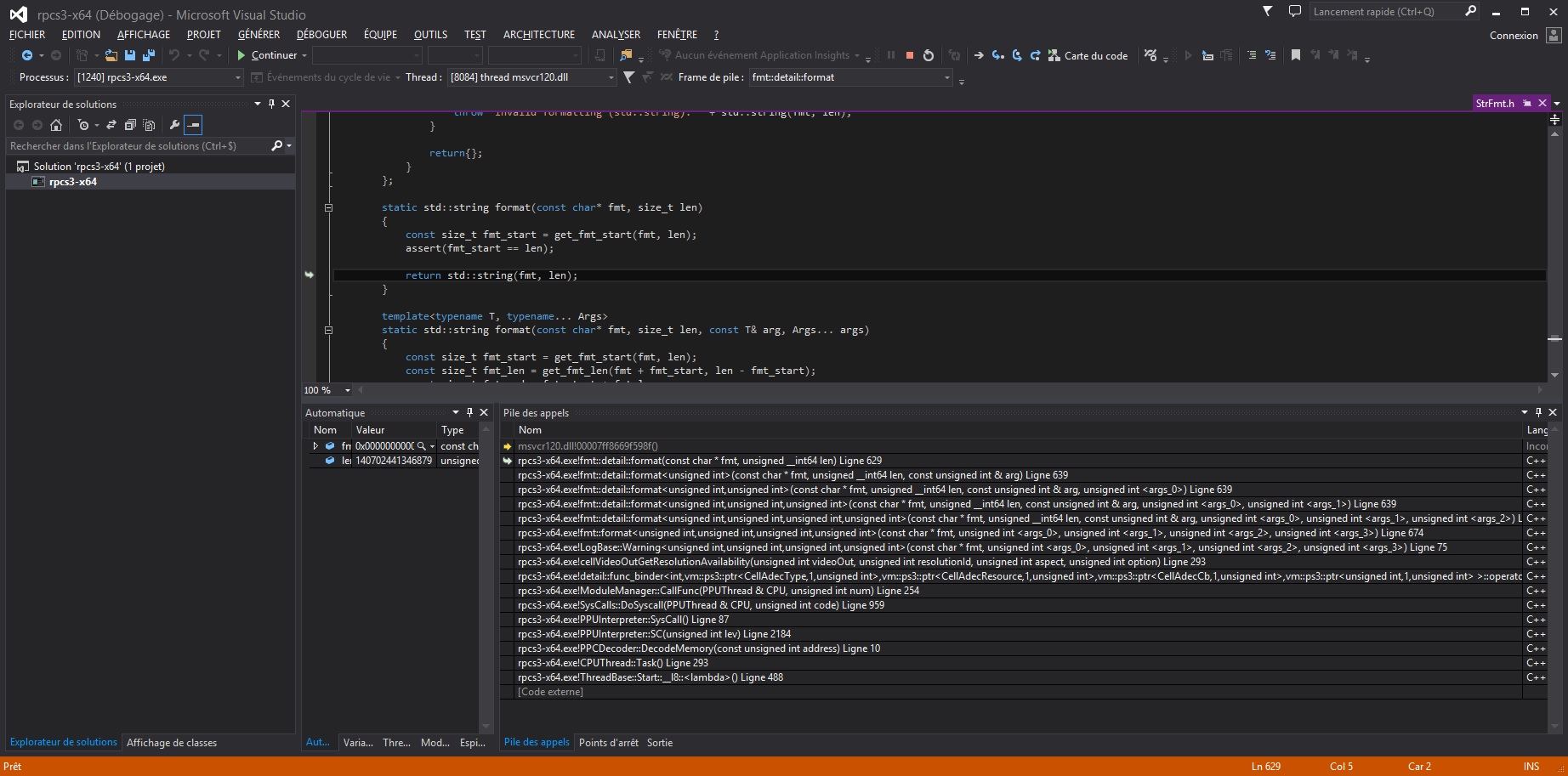Open the Continuer dropdown arrow
The width and height of the screenshot is (1568, 776).
click(304, 55)
